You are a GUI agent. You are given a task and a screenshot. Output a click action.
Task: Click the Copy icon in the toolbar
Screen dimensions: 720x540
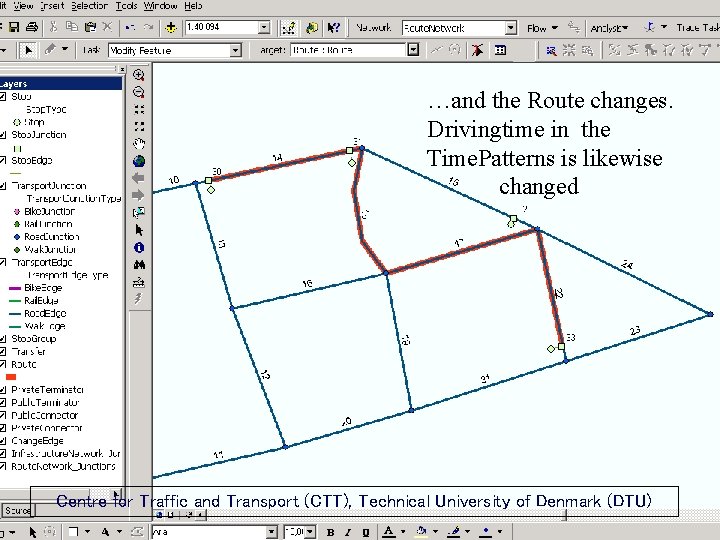pos(71,27)
